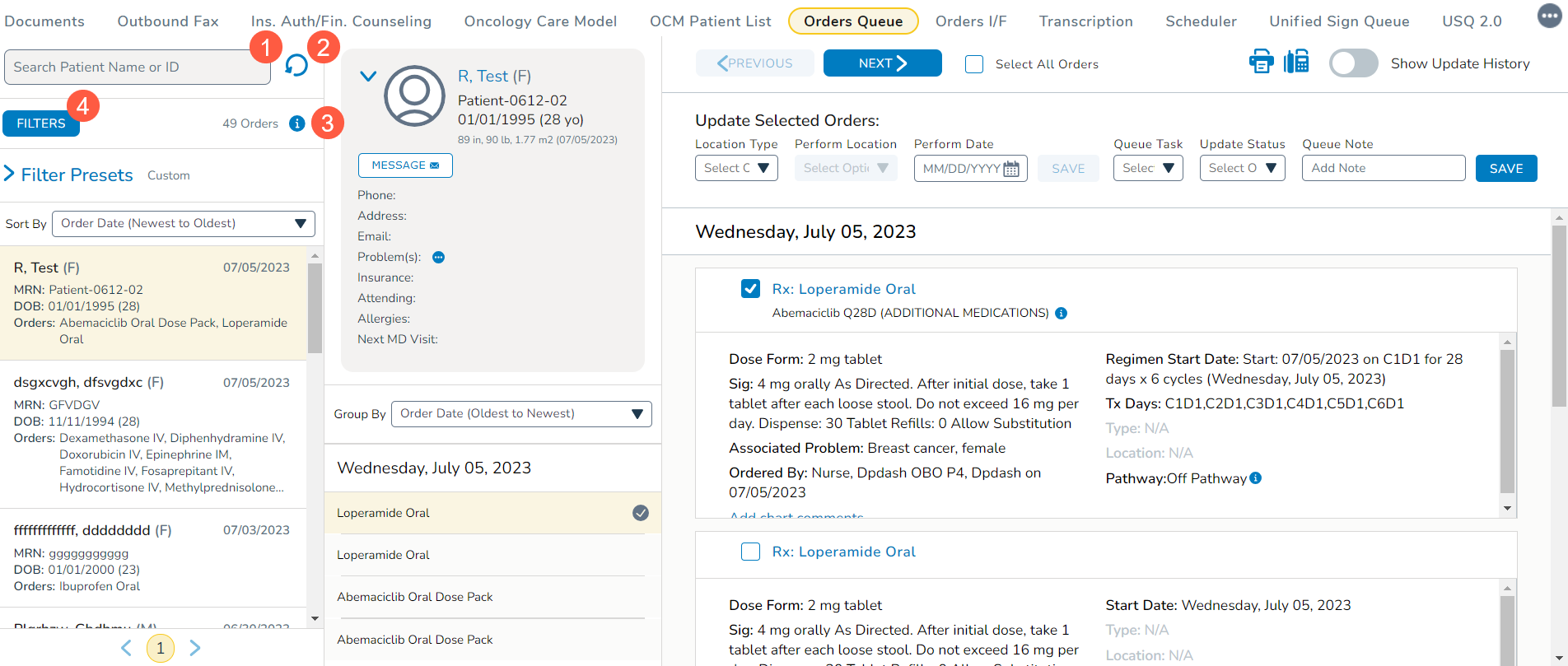
Task: Expand the Filter Presets section
Action: pos(10,175)
